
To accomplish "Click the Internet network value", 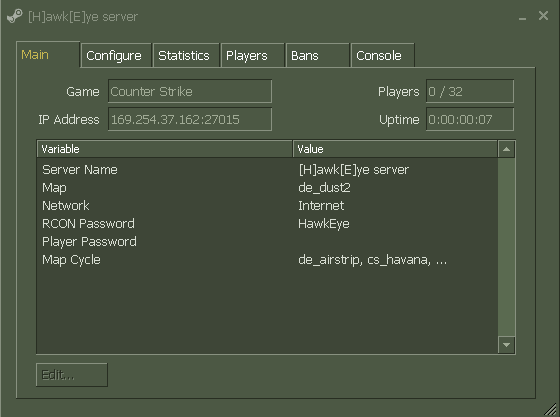I will (321, 206).
